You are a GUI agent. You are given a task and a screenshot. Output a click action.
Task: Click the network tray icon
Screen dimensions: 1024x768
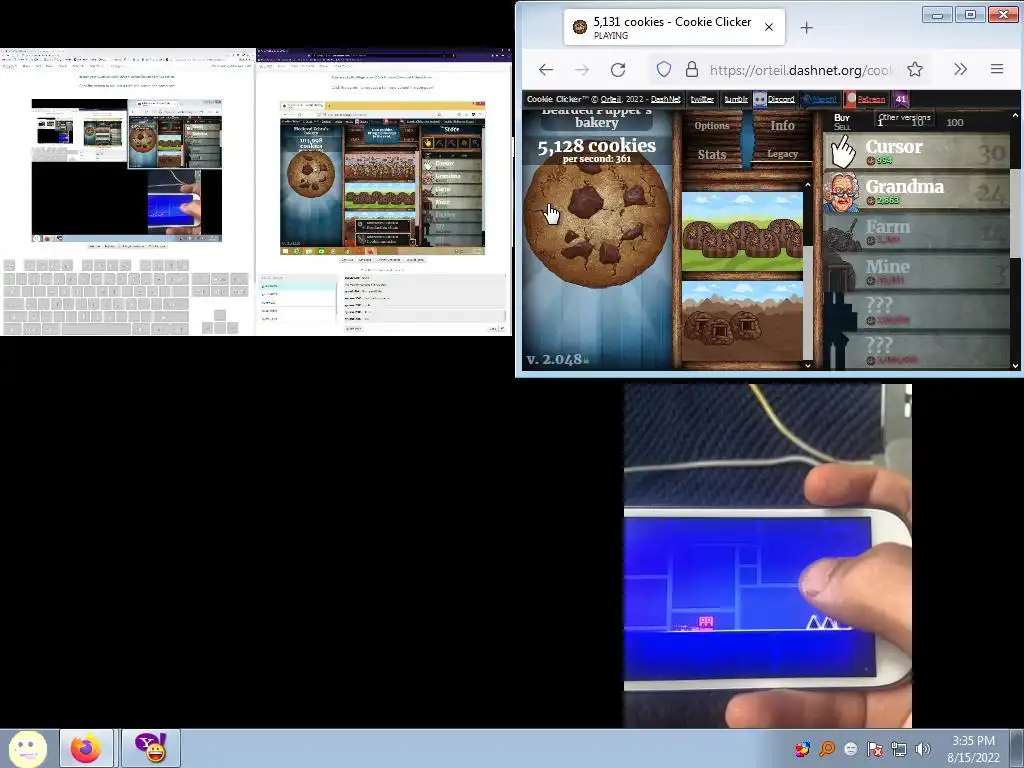899,749
